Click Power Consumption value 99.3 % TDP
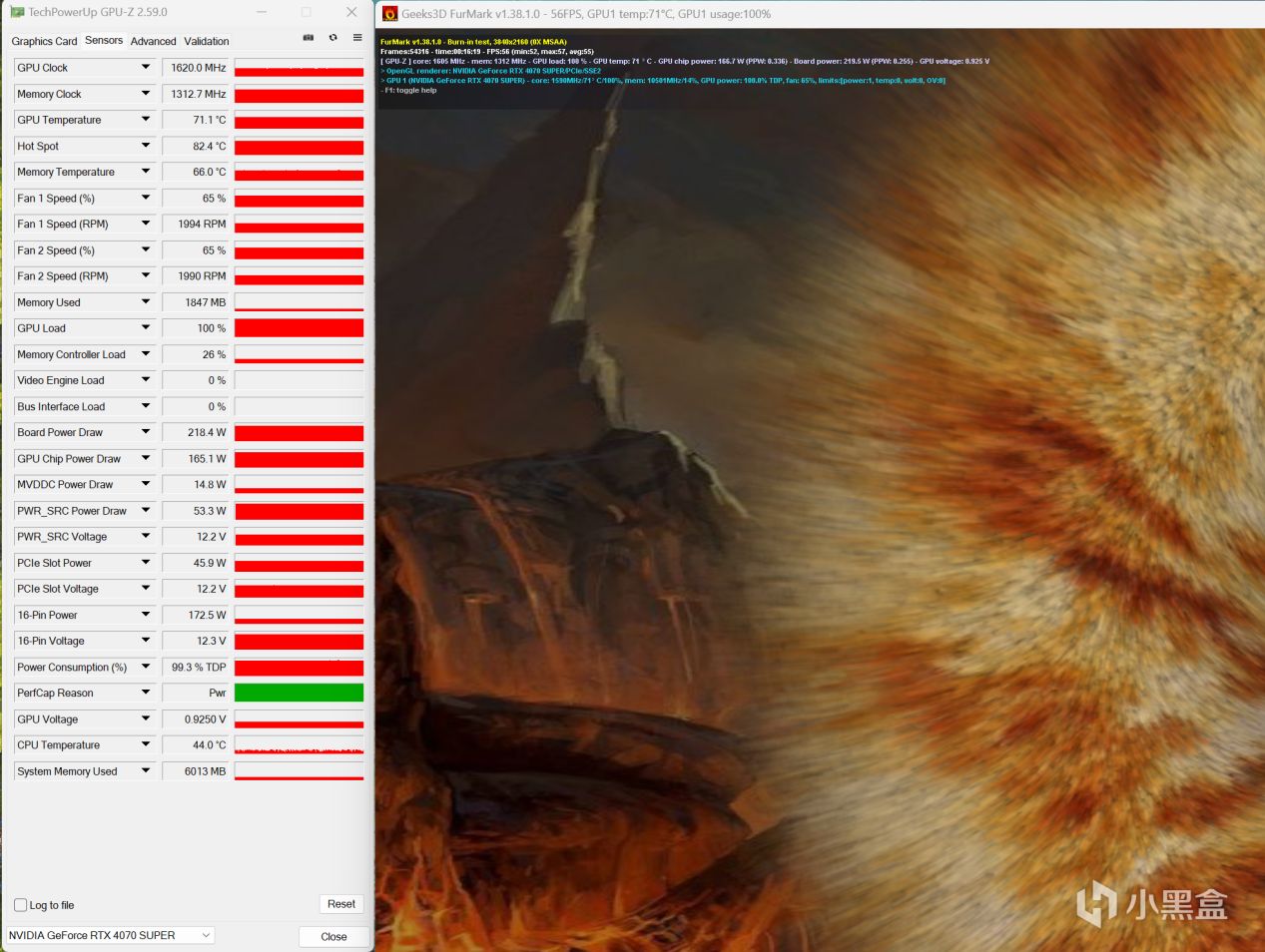This screenshot has height=952, width=1265. click(197, 667)
